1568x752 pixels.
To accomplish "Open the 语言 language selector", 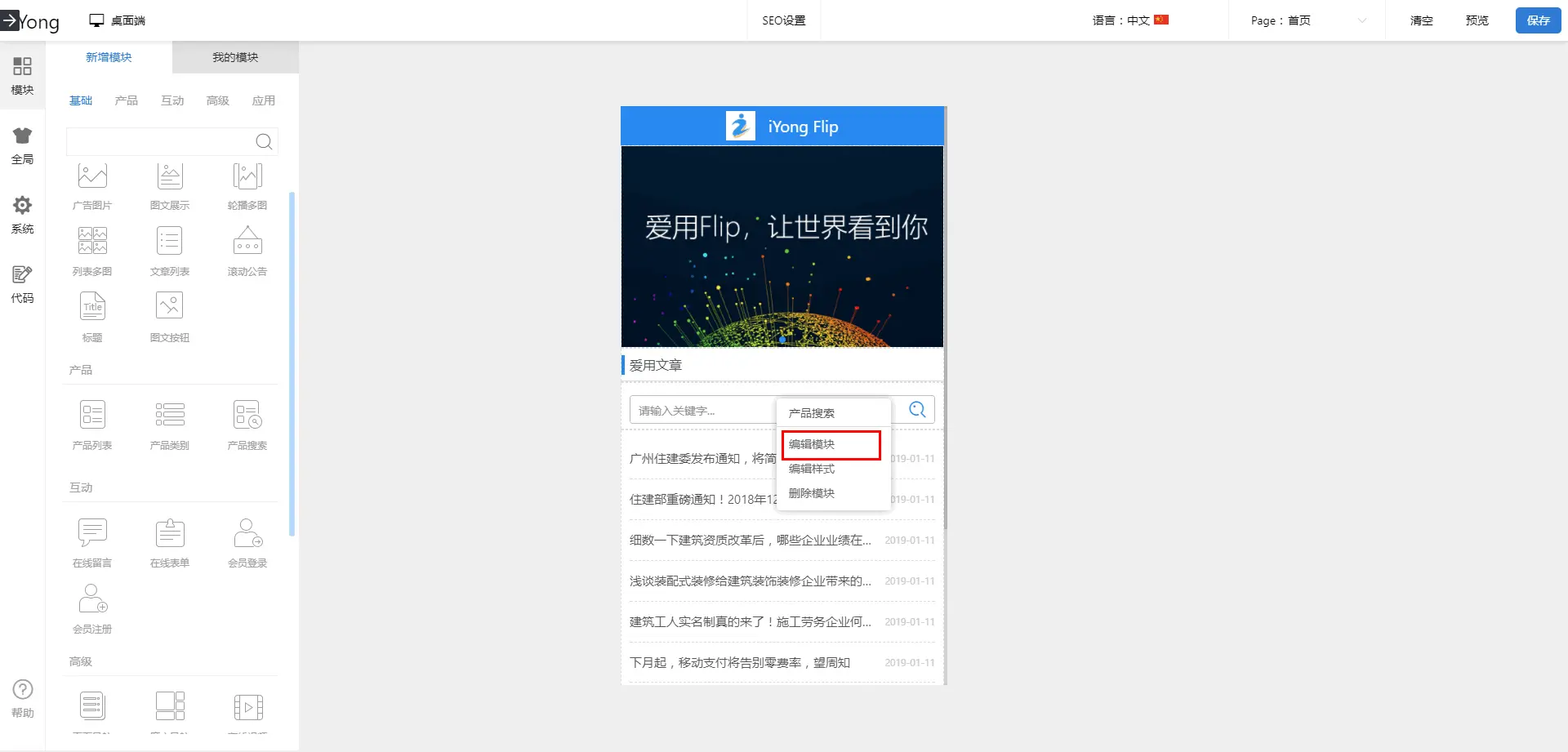I will [1130, 20].
